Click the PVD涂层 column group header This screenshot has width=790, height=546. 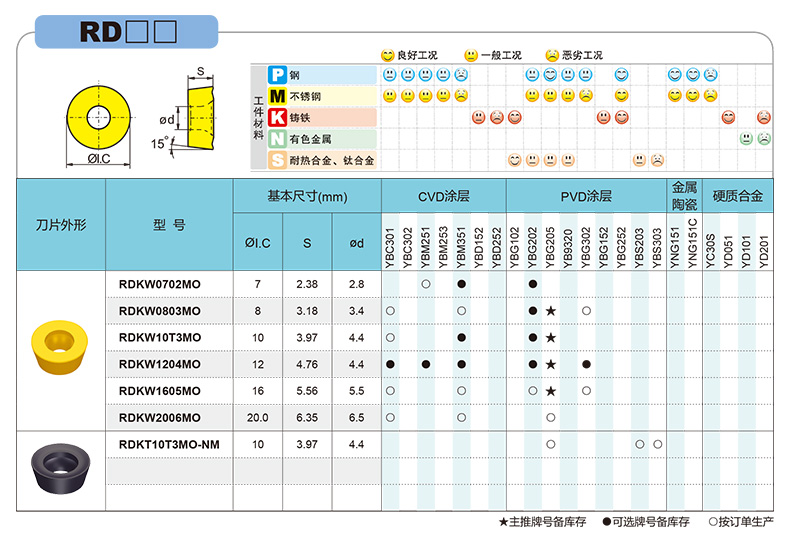[x=586, y=197]
